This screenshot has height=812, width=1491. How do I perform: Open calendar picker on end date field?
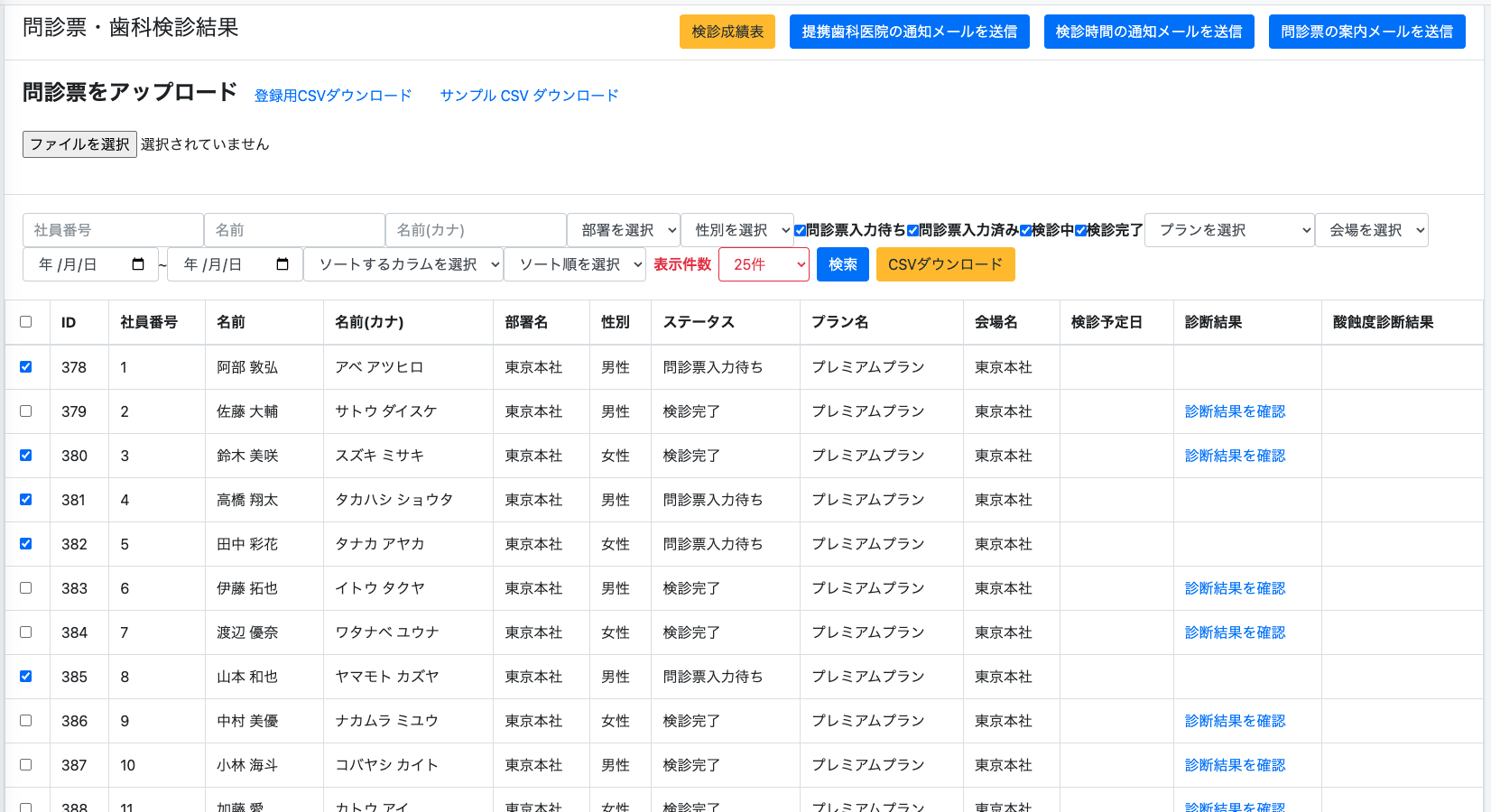(x=282, y=264)
